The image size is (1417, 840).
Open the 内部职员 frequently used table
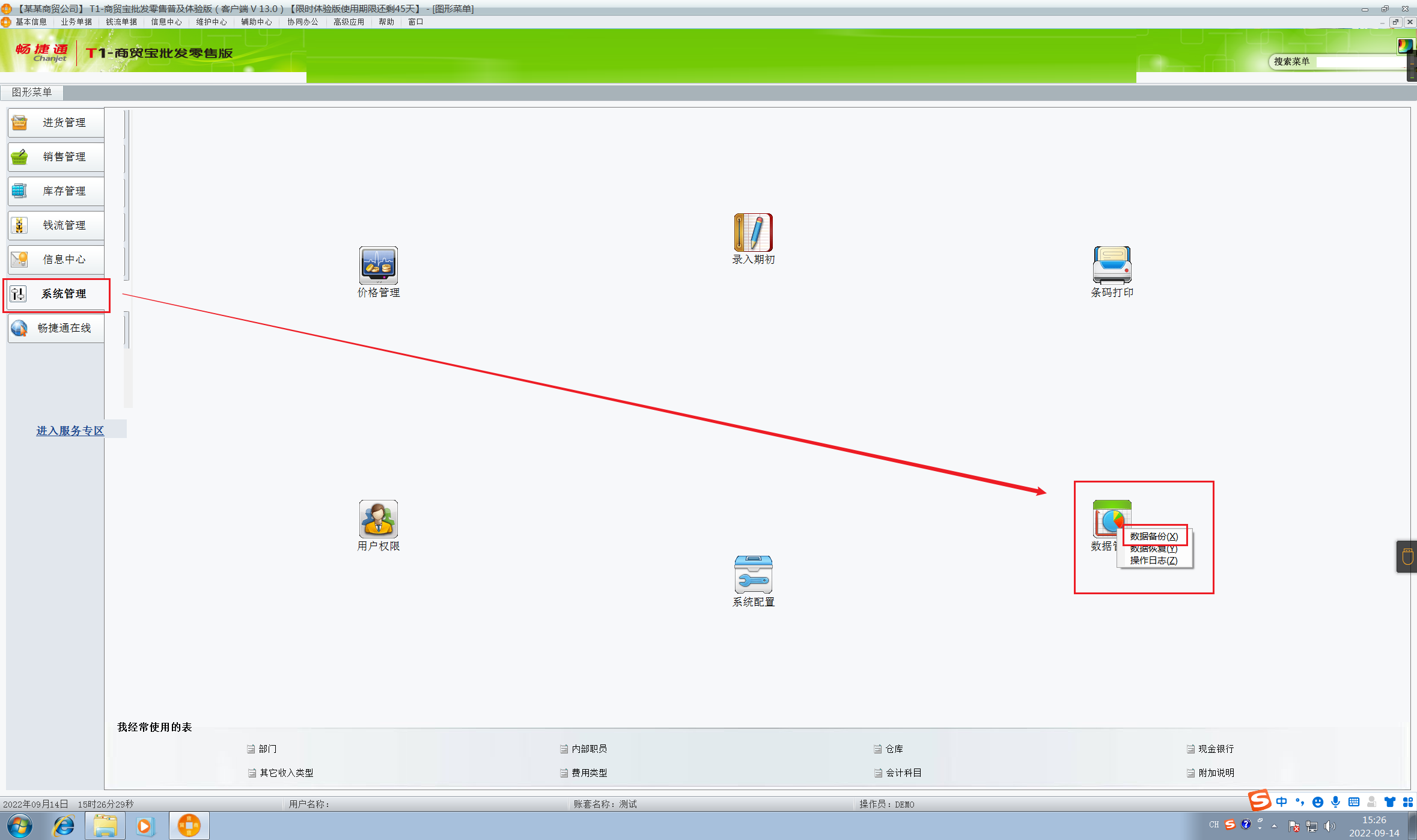click(588, 749)
